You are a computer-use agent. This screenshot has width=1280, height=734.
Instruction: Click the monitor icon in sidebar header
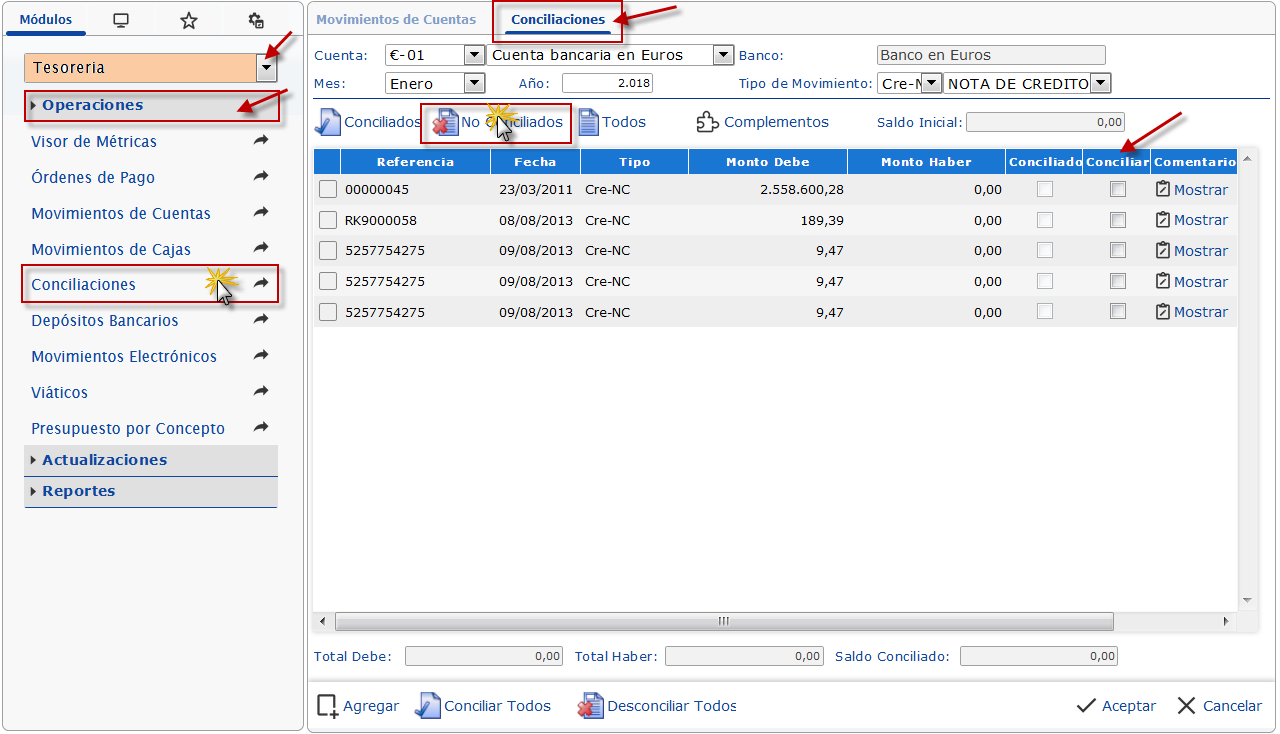pyautogui.click(x=121, y=20)
